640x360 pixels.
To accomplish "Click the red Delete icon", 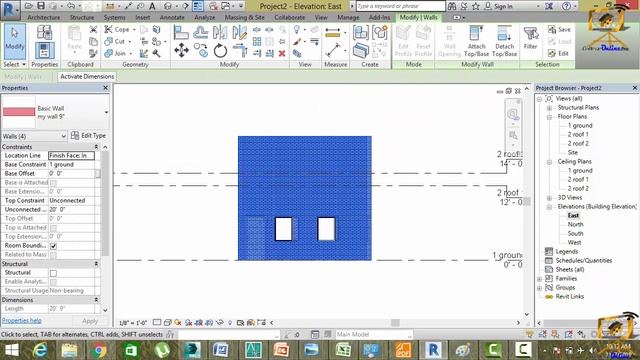I will tap(282, 53).
